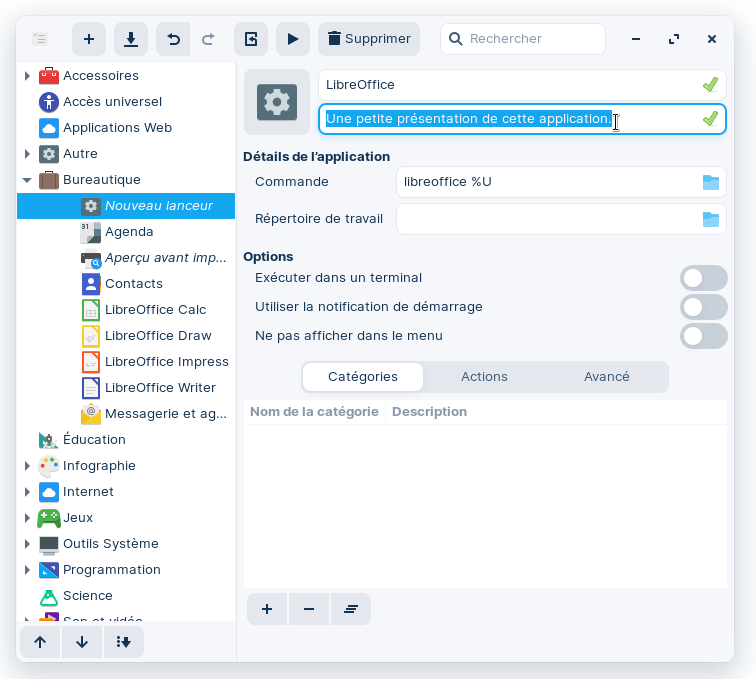Enable Exécuter dans un terminal switch
The image size is (756, 679).
pos(703,278)
